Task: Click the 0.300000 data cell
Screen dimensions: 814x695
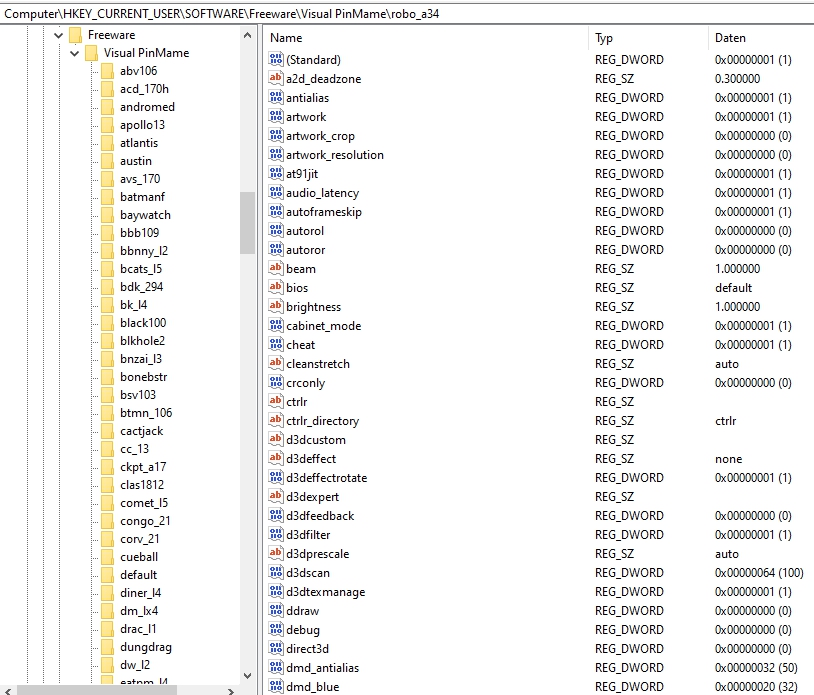Action: tap(737, 78)
